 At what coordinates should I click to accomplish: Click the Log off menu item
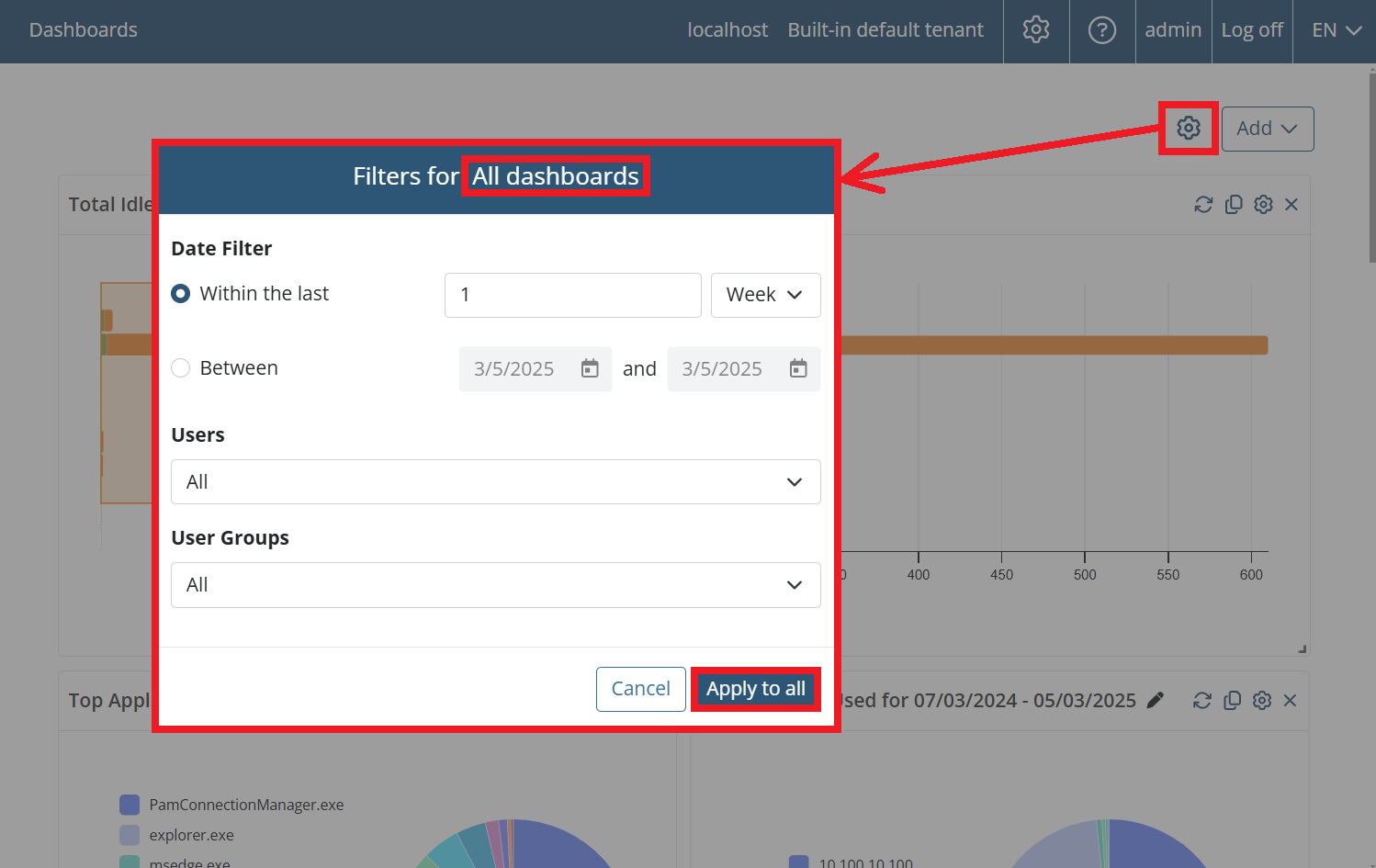point(1251,30)
